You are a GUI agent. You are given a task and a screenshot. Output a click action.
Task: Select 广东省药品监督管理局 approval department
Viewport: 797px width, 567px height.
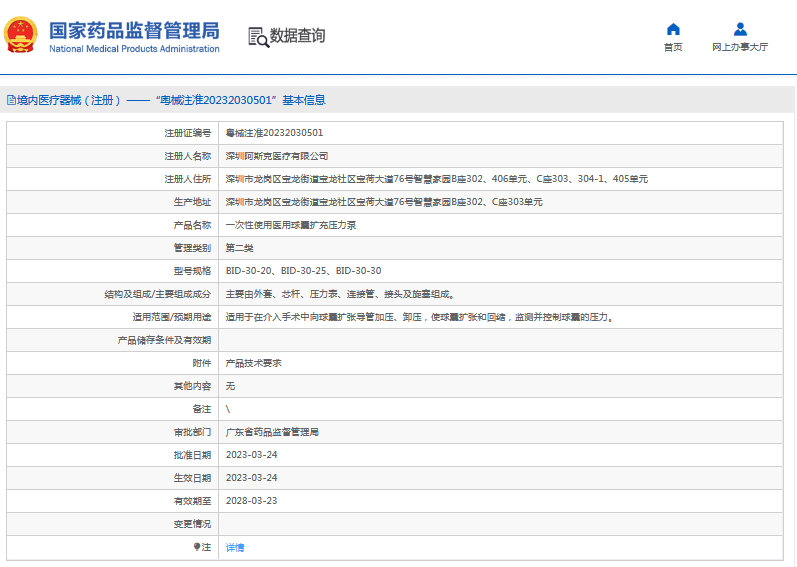272,432
